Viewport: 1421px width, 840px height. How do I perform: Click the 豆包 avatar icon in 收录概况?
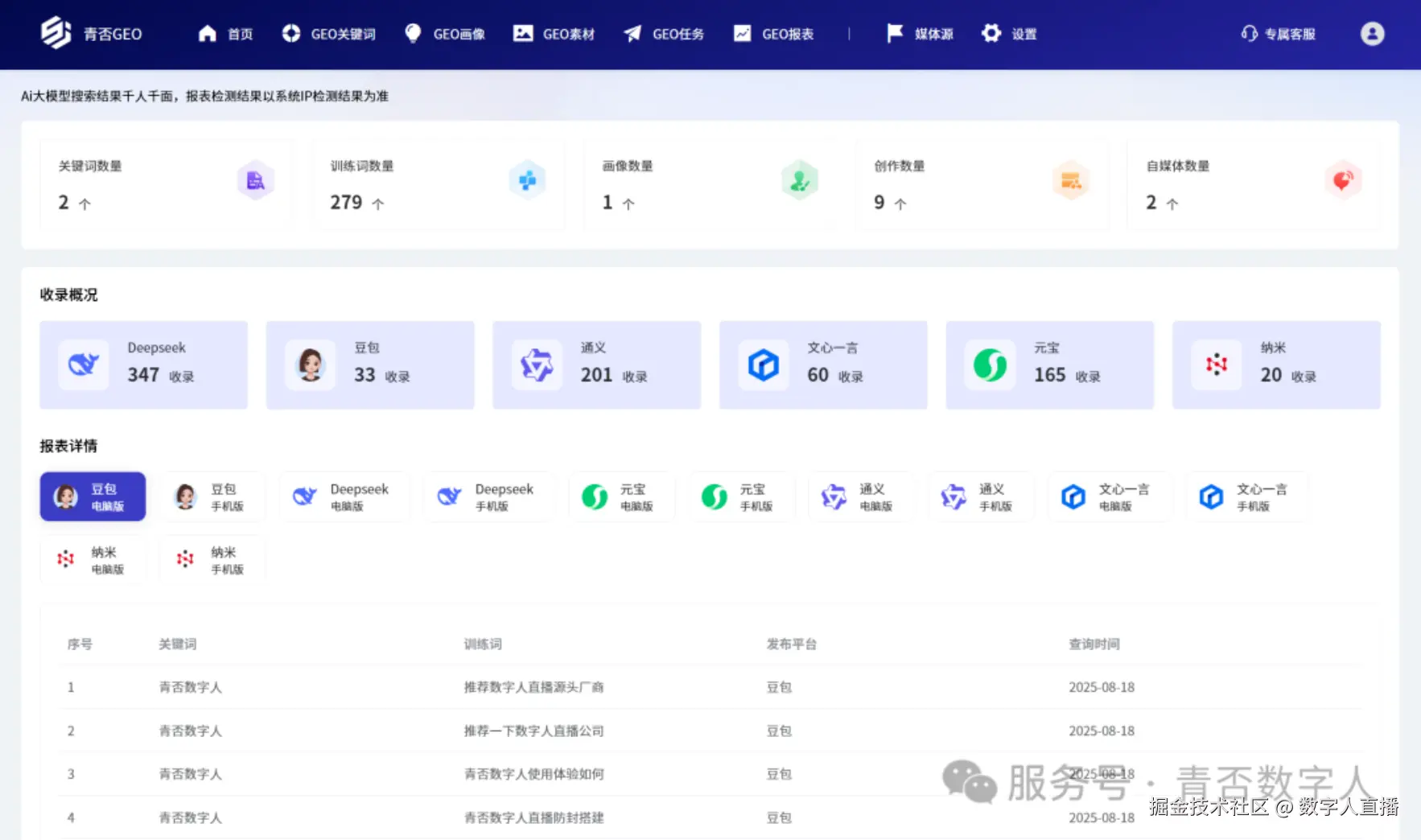point(311,364)
